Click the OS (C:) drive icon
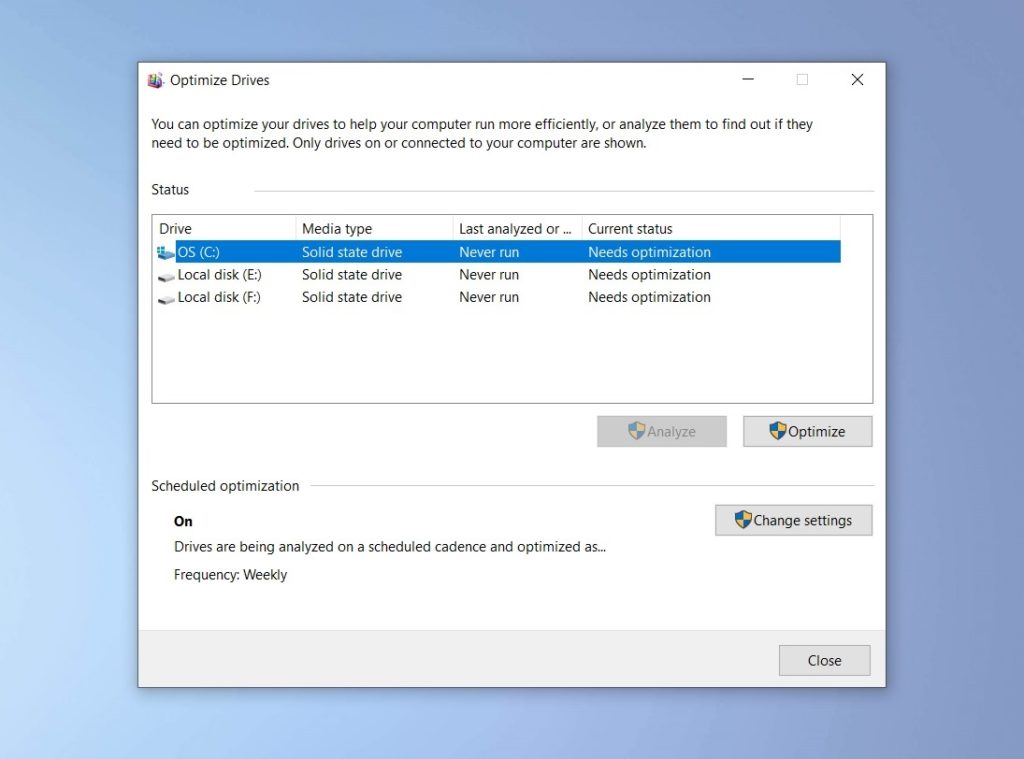Viewport: 1024px width, 759px height. pyautogui.click(x=167, y=252)
